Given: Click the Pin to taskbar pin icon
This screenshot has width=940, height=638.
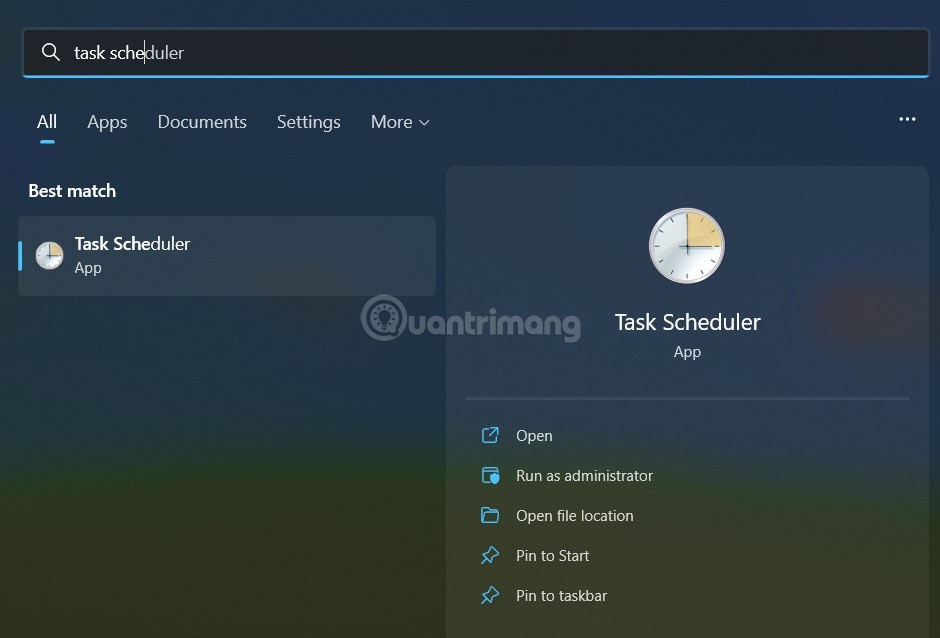Looking at the screenshot, I should point(490,595).
